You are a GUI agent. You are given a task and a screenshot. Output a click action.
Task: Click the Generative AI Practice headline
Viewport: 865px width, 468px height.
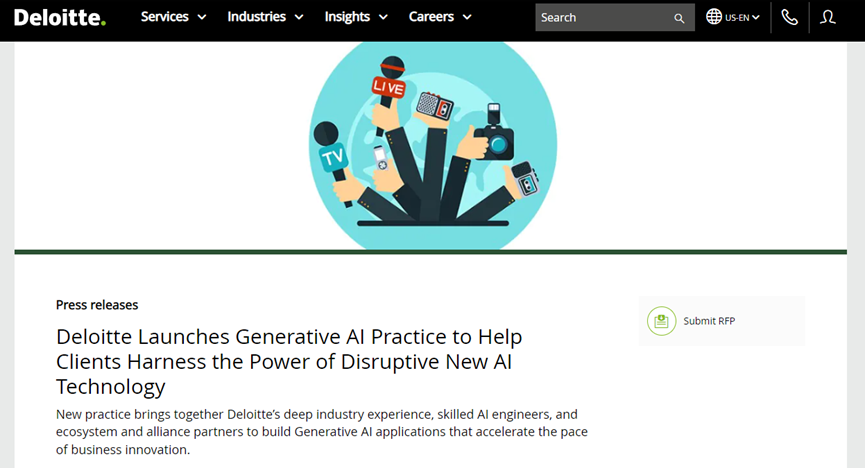coord(289,361)
